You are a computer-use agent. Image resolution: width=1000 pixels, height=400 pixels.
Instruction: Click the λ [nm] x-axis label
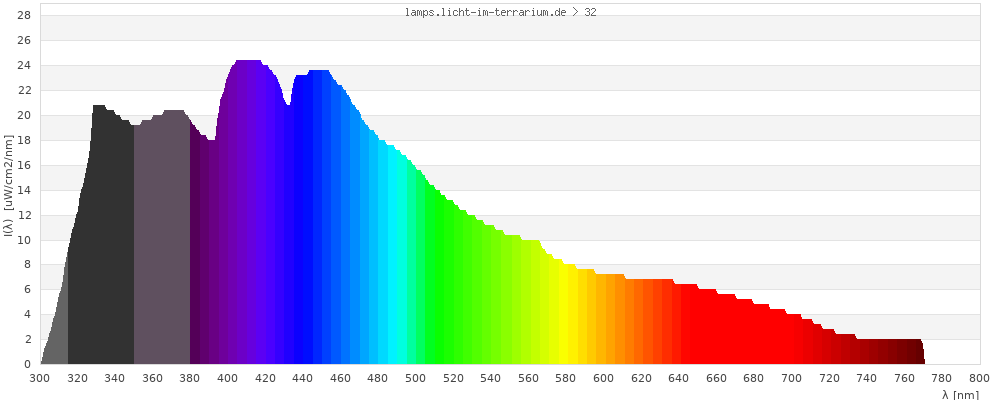pos(960,395)
